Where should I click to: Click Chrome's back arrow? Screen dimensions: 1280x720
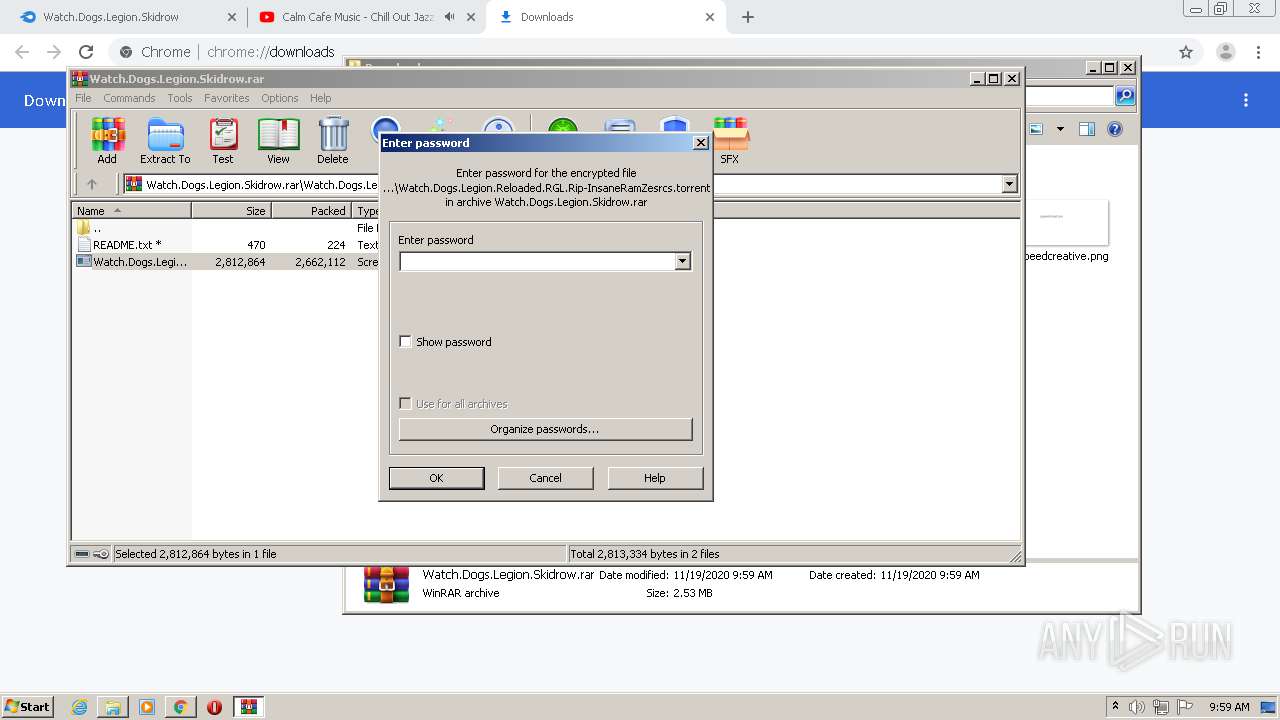[x=22, y=52]
